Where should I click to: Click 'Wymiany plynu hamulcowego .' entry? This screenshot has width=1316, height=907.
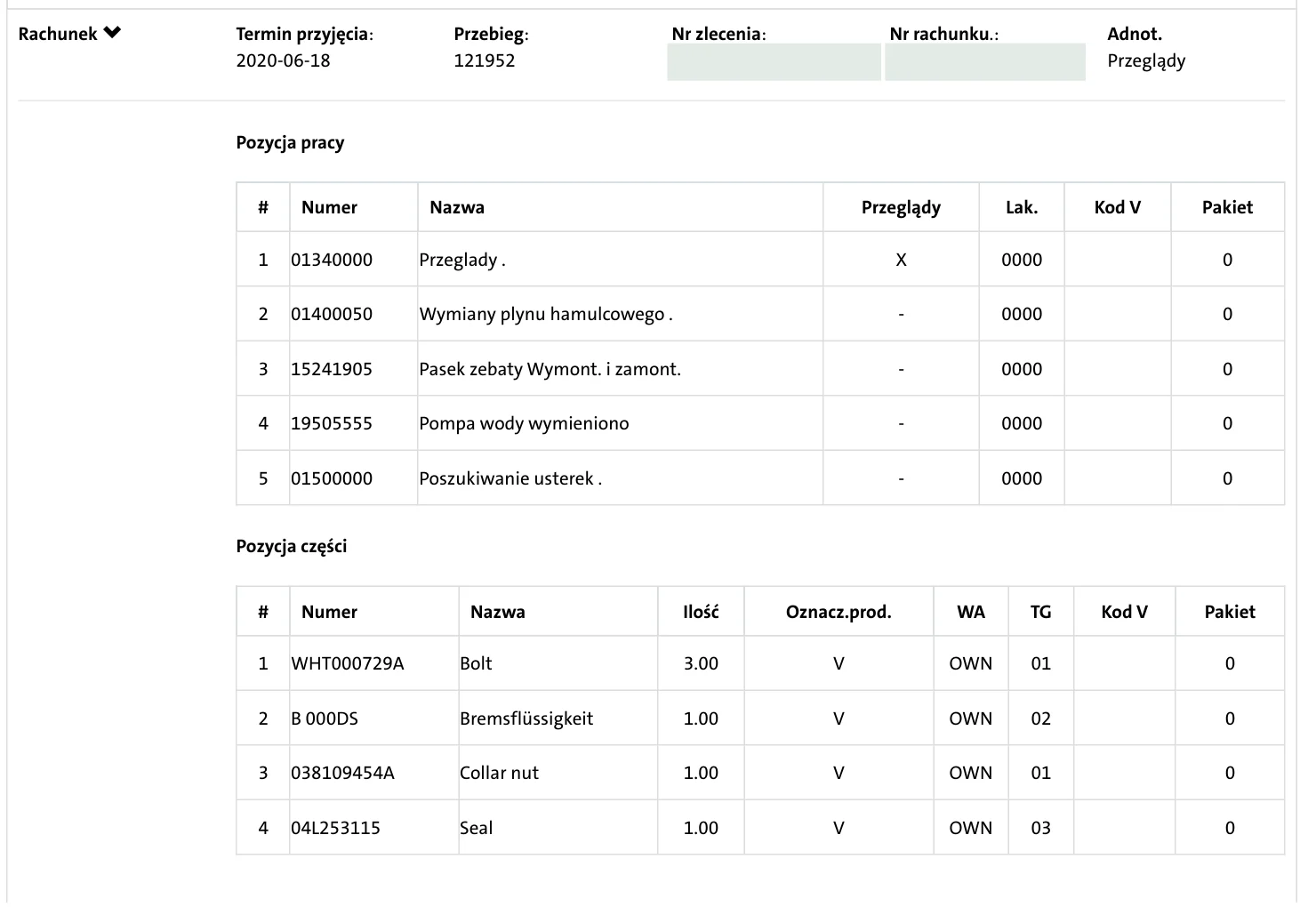[x=546, y=315]
